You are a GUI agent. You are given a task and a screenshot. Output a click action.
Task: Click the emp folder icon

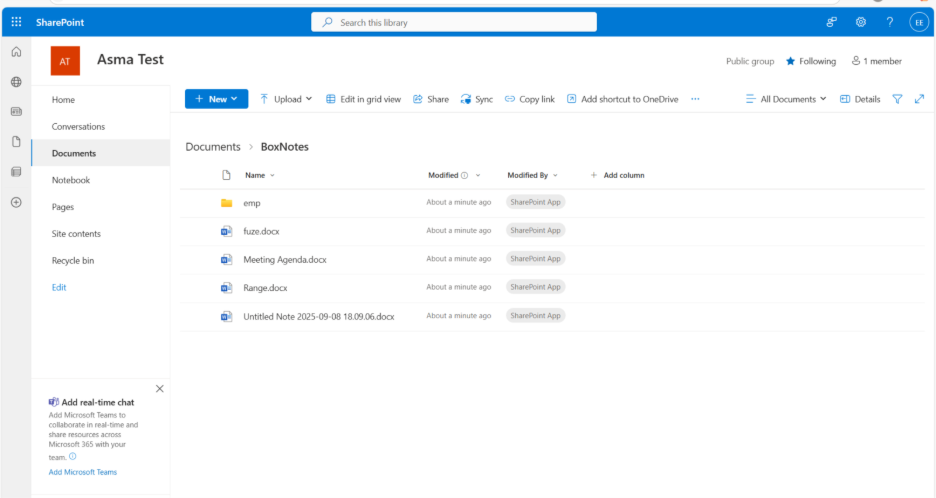[226, 203]
